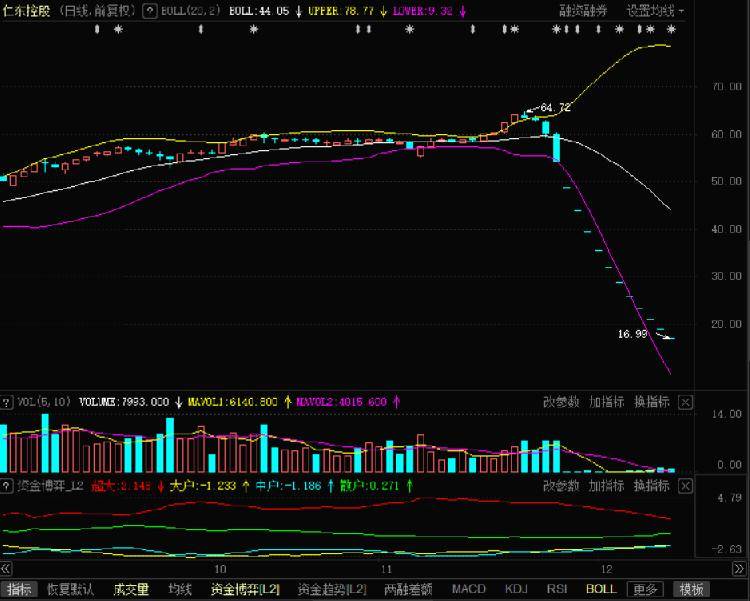Click the help icon beside BOLL indicator
The width and height of the screenshot is (750, 601).
pyautogui.click(x=150, y=11)
